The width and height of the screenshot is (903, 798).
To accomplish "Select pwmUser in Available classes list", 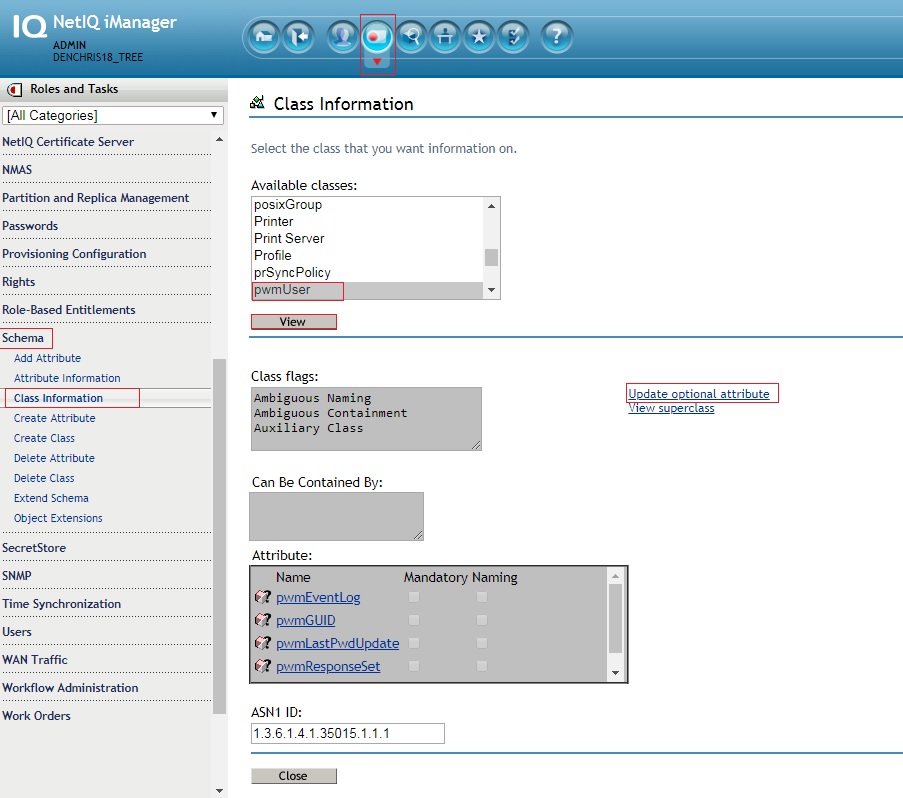I will click(367, 290).
